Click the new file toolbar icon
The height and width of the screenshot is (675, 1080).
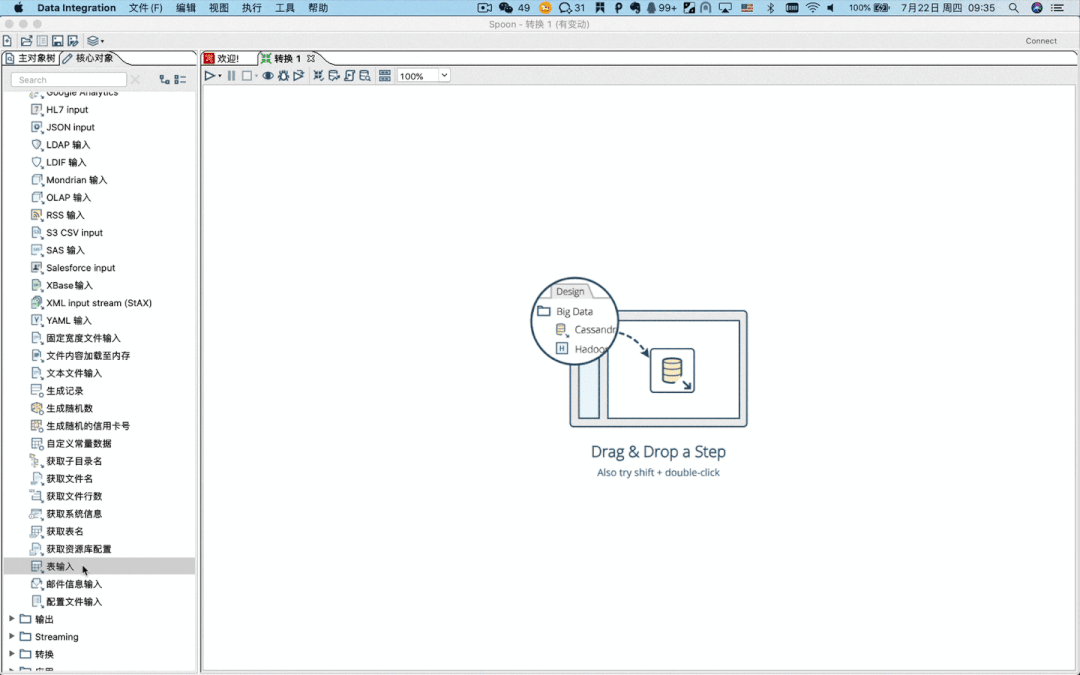[8, 41]
